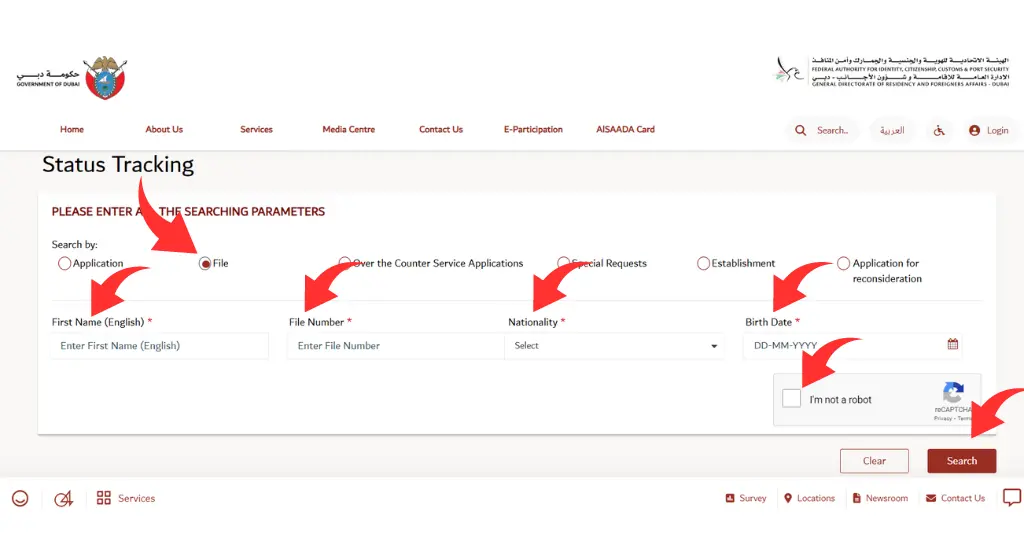Open the Nationality Select dropdown
Screen dimensions: 1024x558
point(614,346)
